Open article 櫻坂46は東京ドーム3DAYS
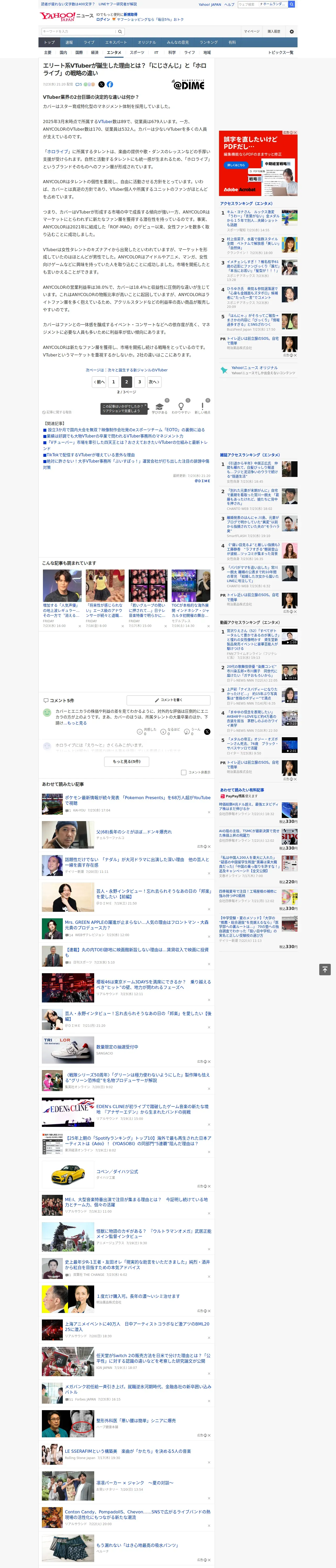 (153, 984)
